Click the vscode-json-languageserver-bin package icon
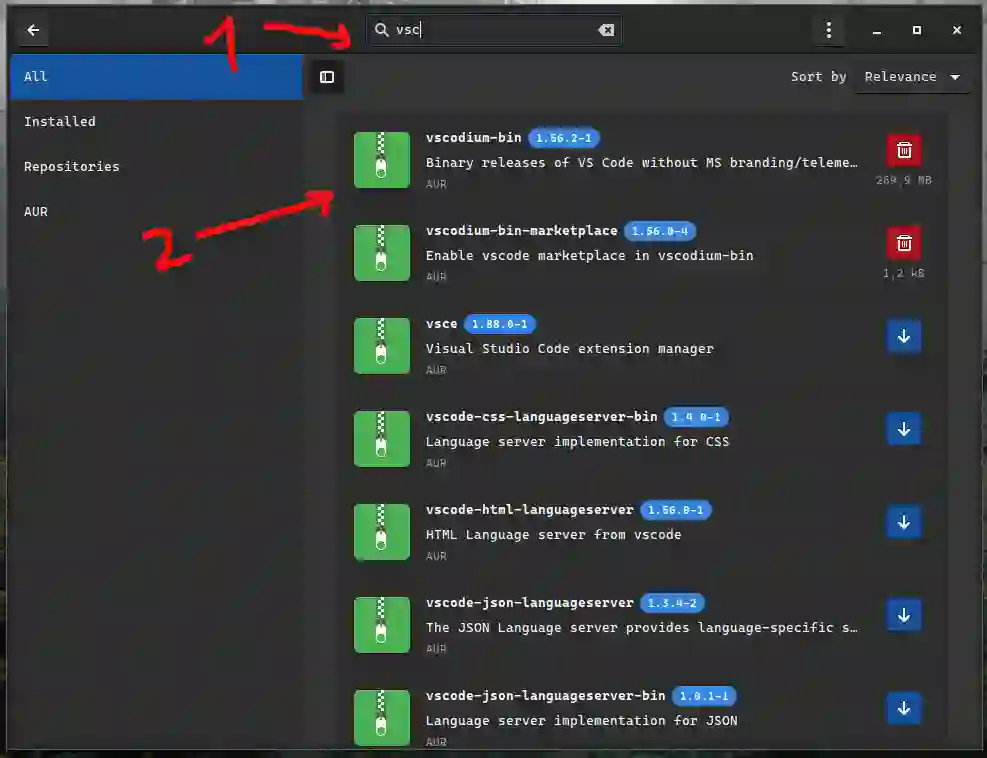The height and width of the screenshot is (758, 987). [381, 718]
